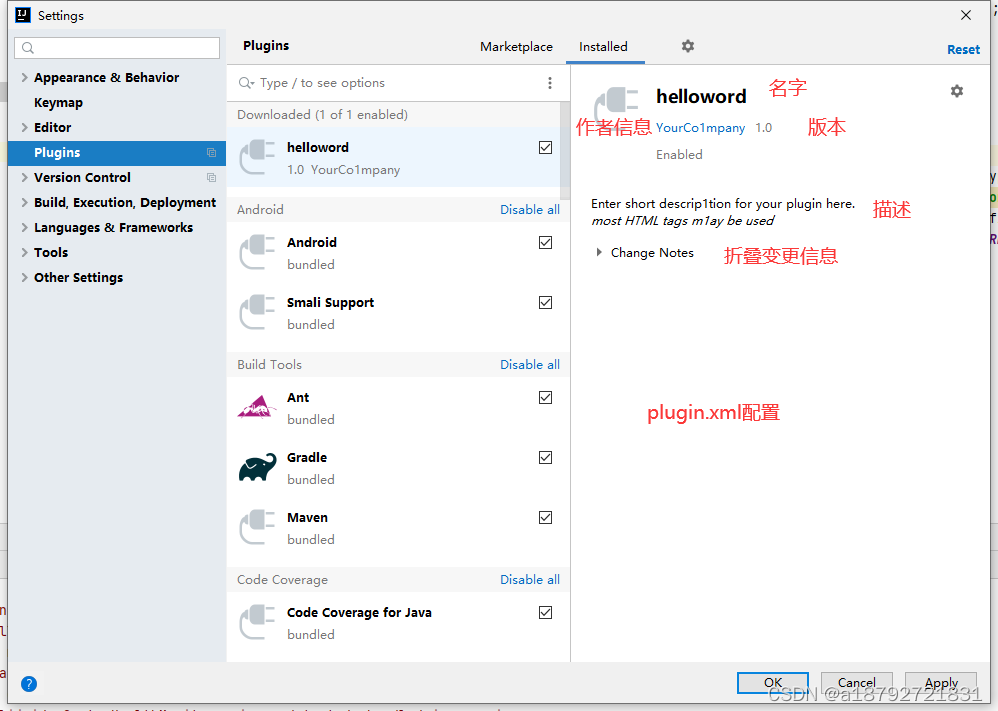Click the Ant plugin logo icon

[257, 408]
